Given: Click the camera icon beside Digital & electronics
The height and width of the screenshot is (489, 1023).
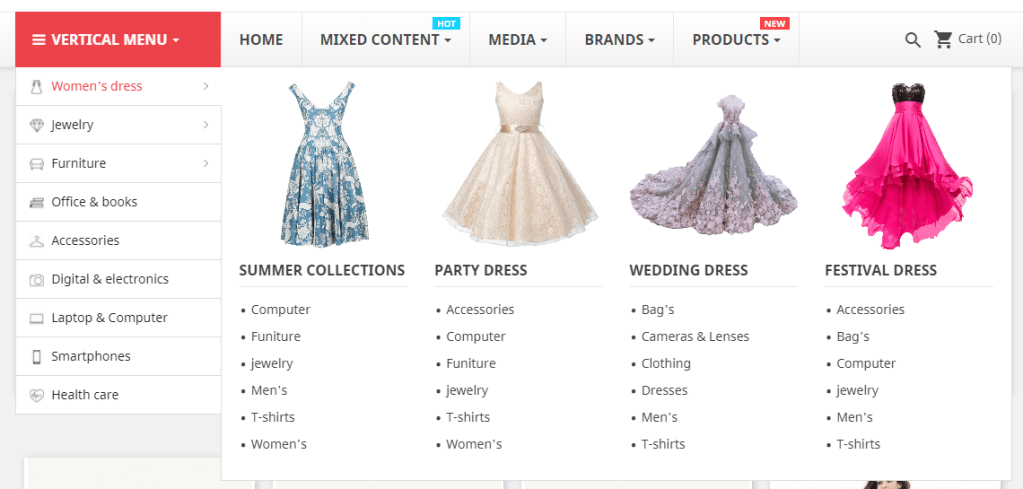Looking at the screenshot, I should point(37,280).
